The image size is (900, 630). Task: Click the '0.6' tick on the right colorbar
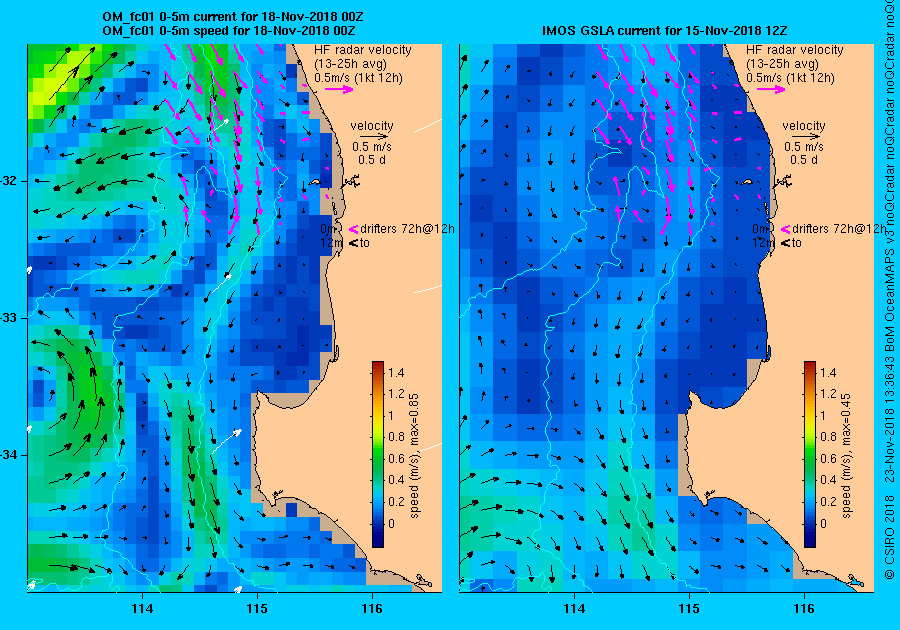coord(828,458)
